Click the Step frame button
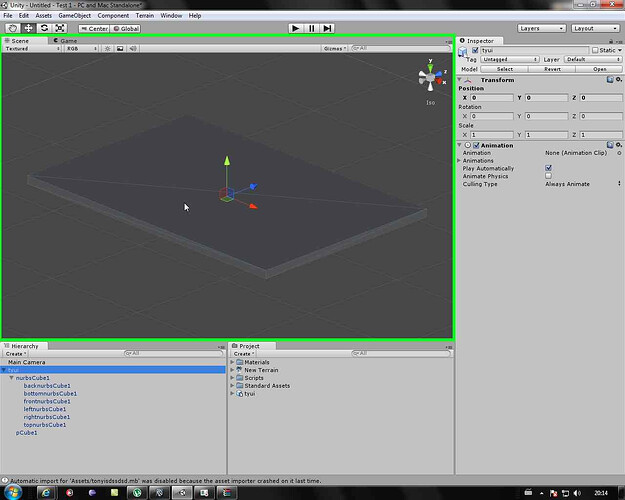625x500 pixels. 327,28
